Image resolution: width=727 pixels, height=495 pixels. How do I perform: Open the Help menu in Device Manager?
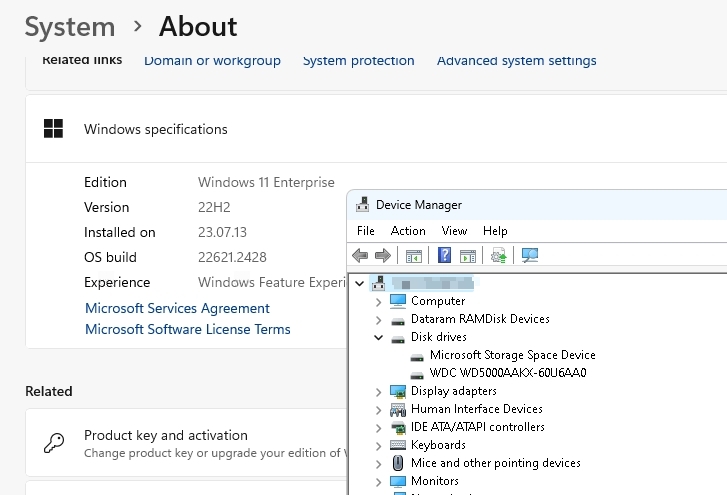(x=495, y=231)
